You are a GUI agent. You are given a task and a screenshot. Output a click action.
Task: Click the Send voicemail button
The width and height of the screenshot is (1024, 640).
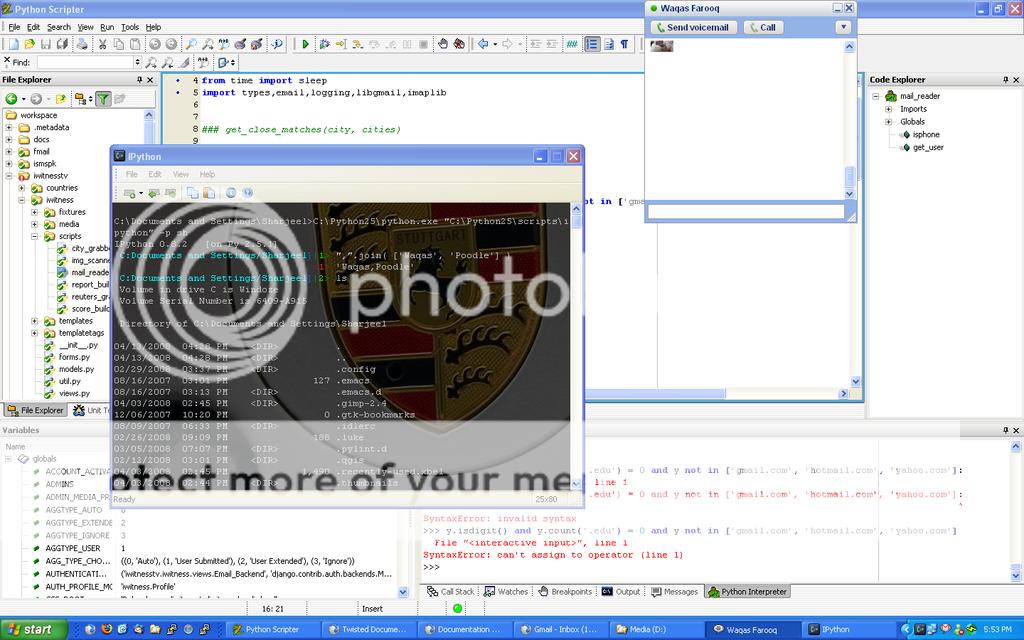692,27
